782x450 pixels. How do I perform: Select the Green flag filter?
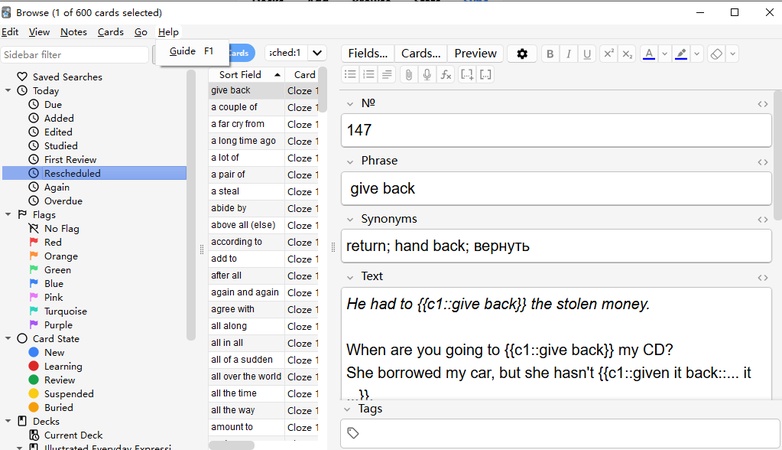coord(57,270)
